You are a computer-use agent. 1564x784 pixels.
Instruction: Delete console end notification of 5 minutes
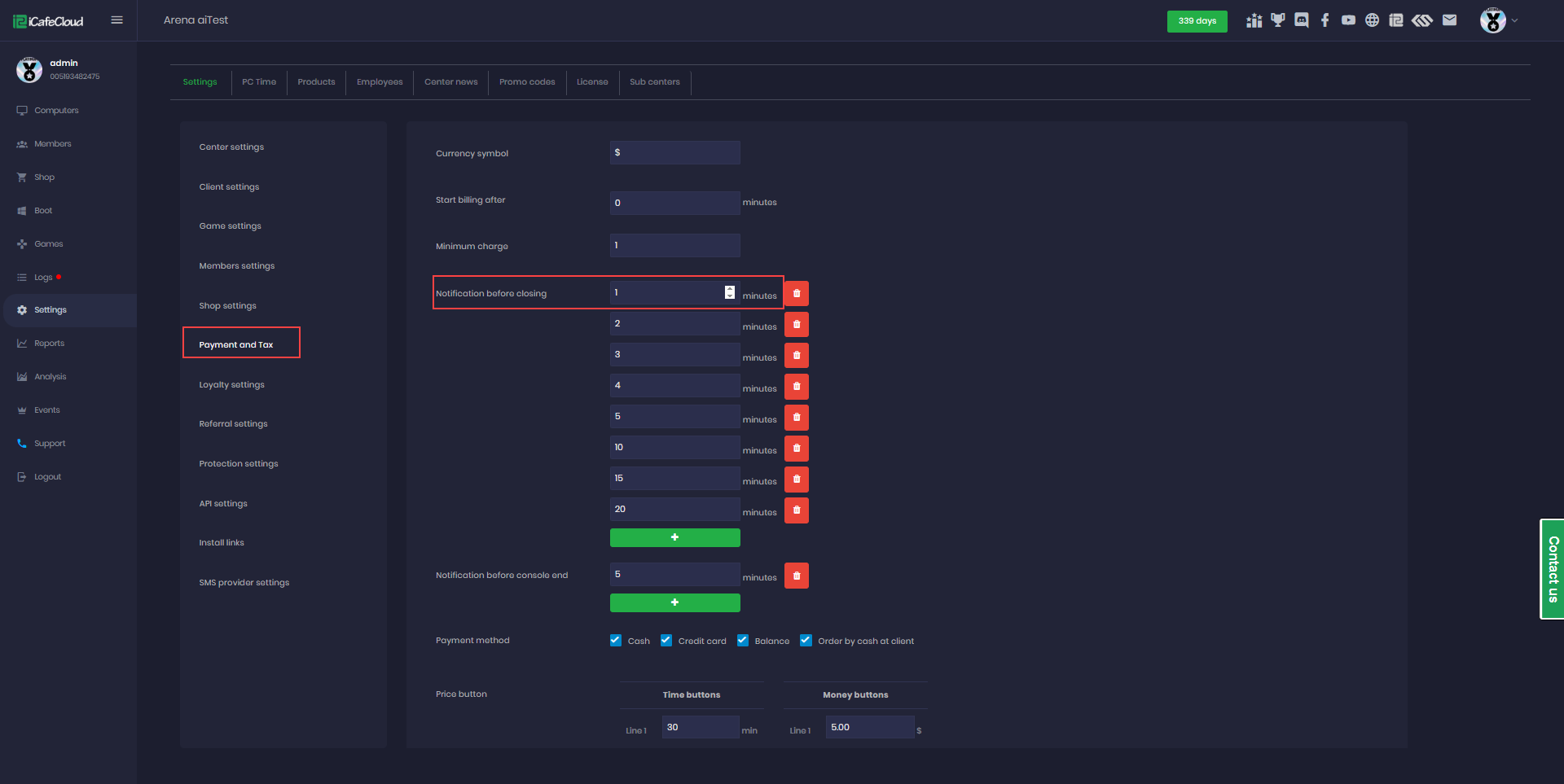pyautogui.click(x=797, y=576)
